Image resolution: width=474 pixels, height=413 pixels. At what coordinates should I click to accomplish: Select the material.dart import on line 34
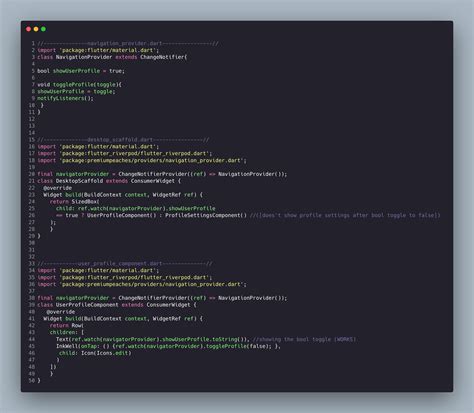click(98, 271)
